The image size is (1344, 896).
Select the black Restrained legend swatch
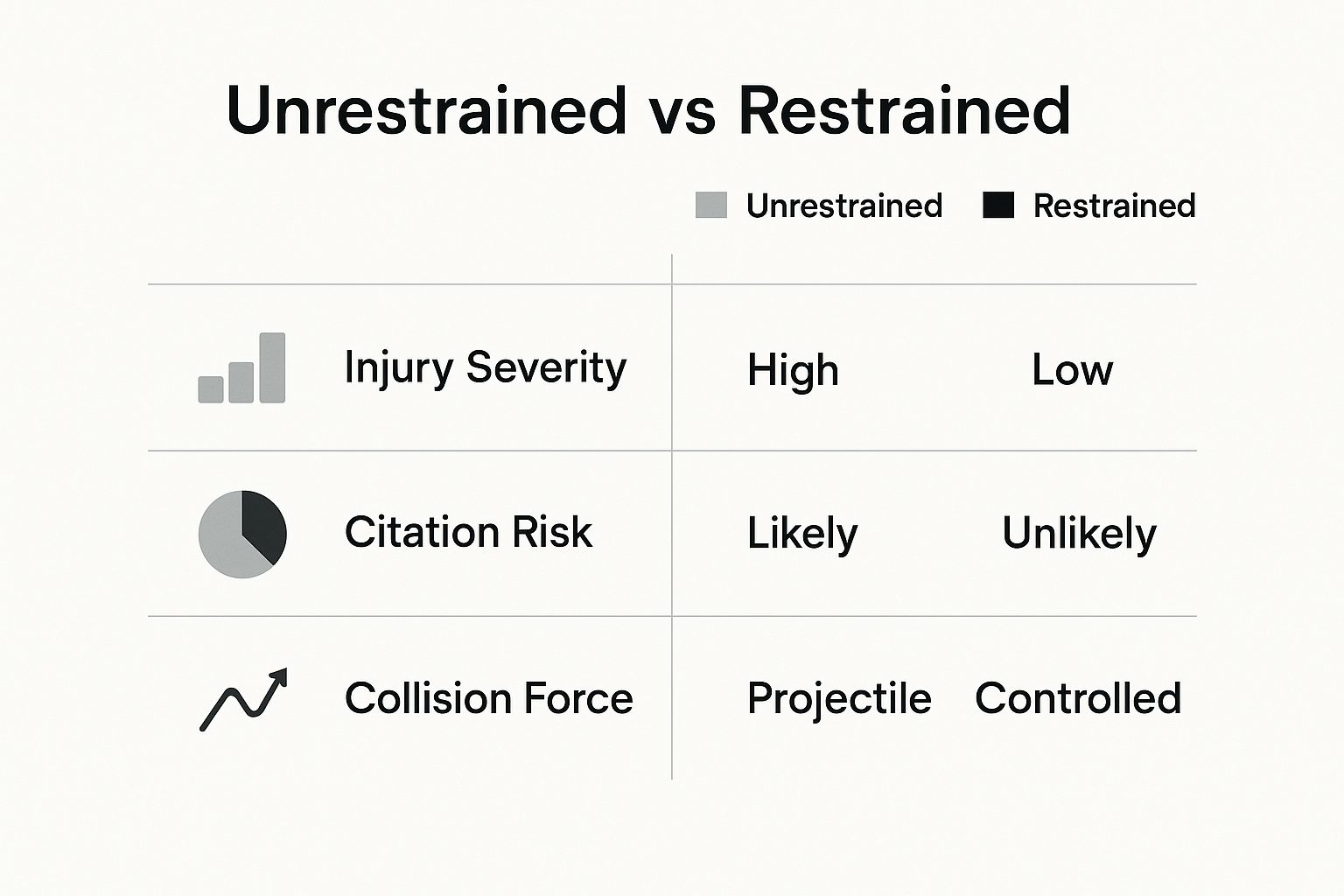[x=998, y=206]
